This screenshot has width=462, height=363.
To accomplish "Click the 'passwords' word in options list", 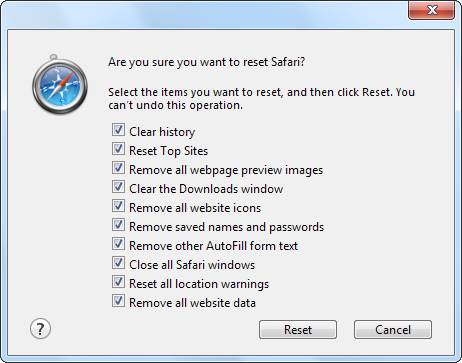I will [x=296, y=227].
